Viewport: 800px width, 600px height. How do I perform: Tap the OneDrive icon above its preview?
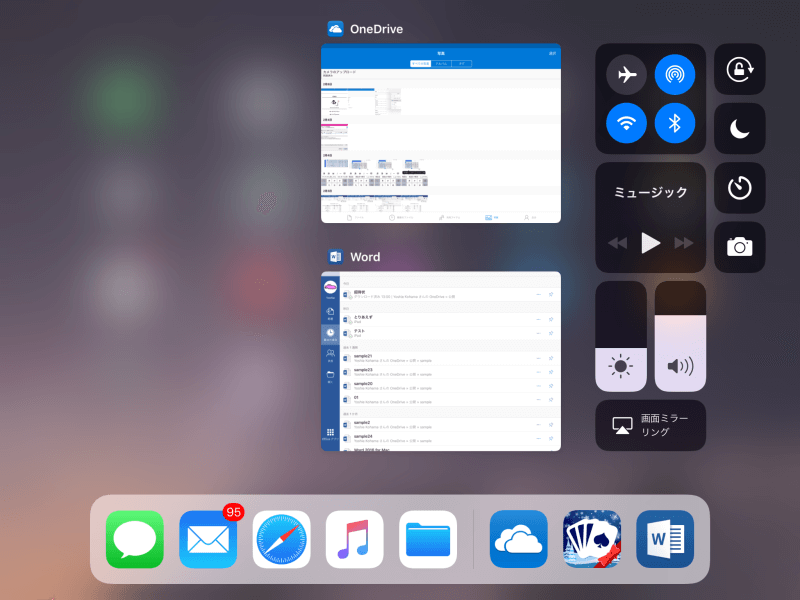[335, 29]
